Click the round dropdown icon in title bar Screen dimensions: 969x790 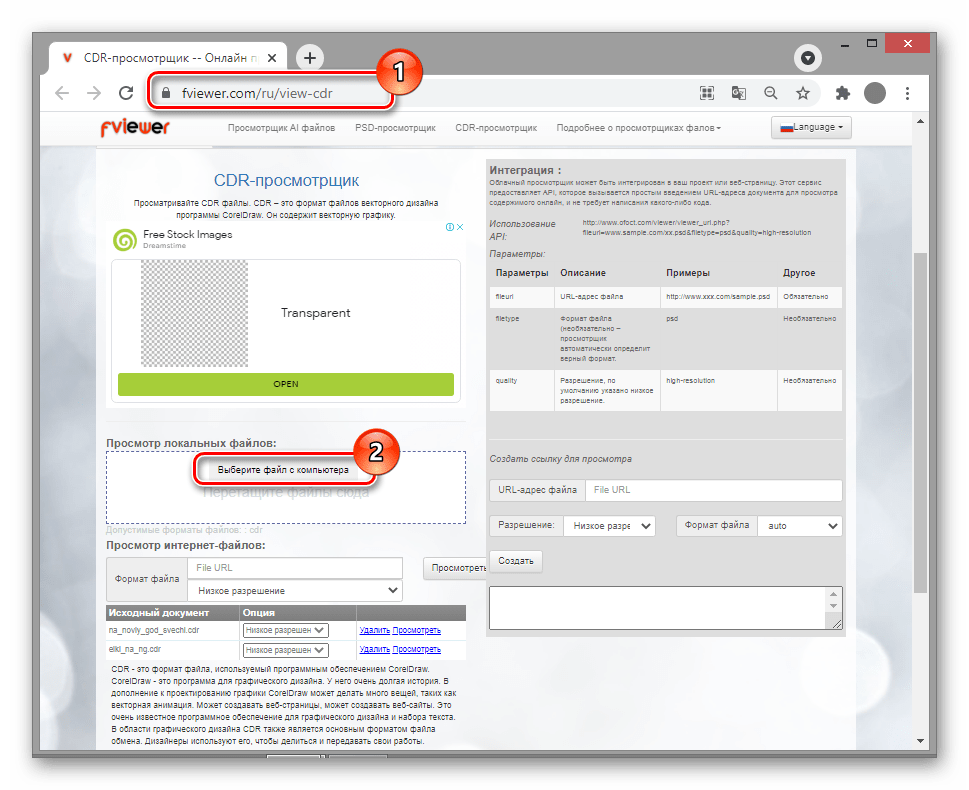tap(808, 58)
